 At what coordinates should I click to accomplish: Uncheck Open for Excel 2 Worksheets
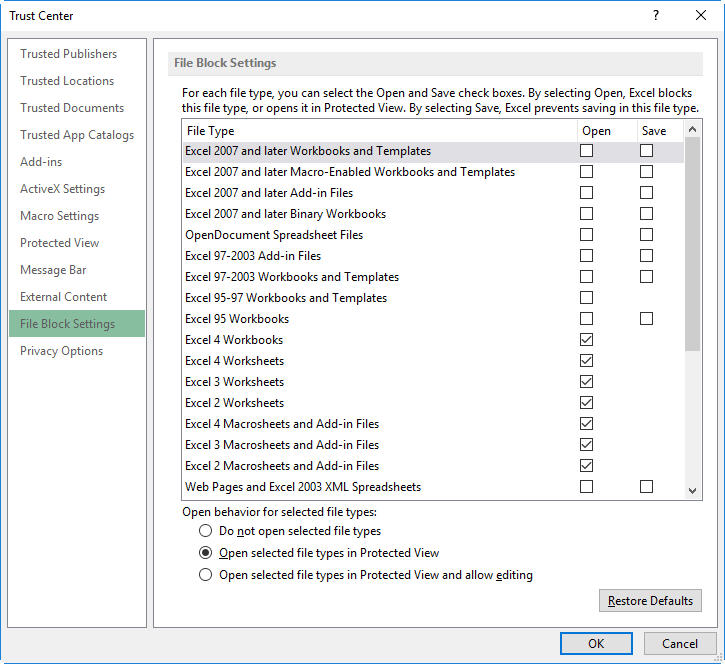(x=586, y=403)
